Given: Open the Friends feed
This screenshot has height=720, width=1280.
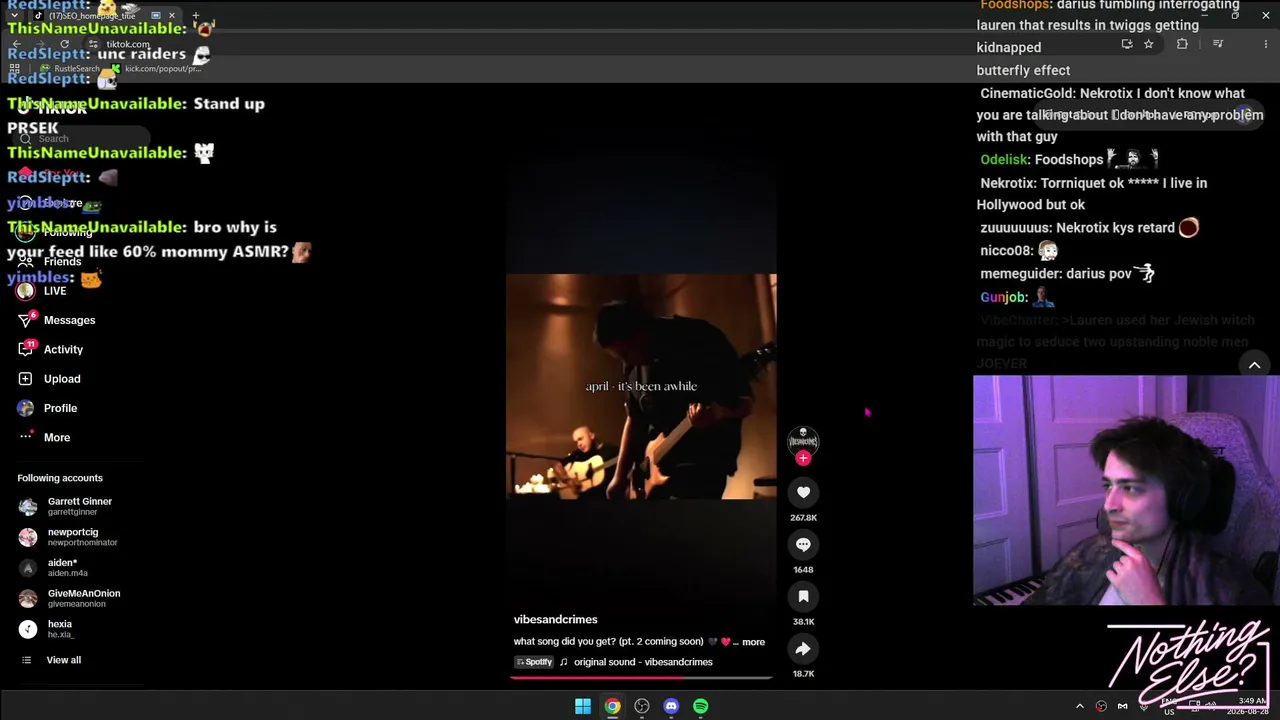Looking at the screenshot, I should 62,262.
